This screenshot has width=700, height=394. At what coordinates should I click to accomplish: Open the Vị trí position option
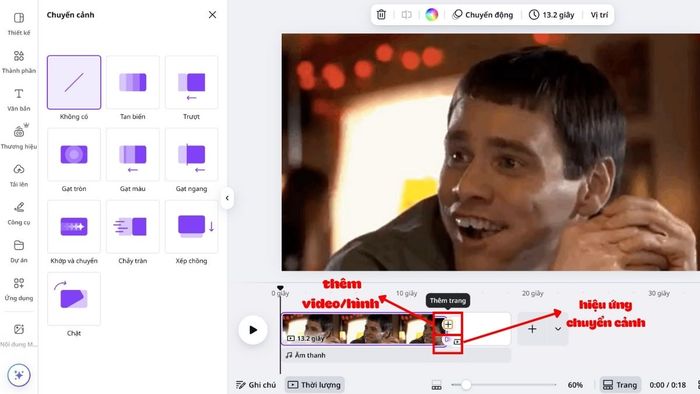tap(599, 15)
